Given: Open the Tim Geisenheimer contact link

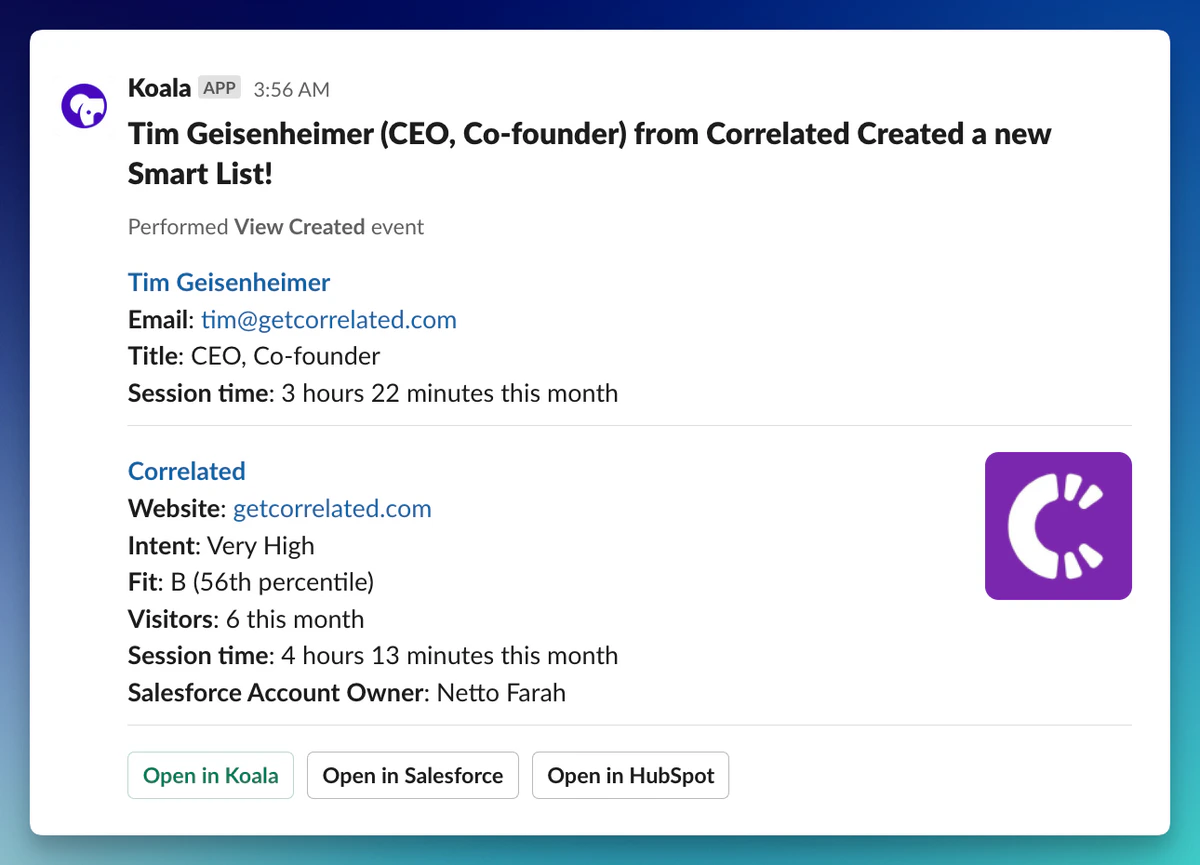Looking at the screenshot, I should point(229,282).
